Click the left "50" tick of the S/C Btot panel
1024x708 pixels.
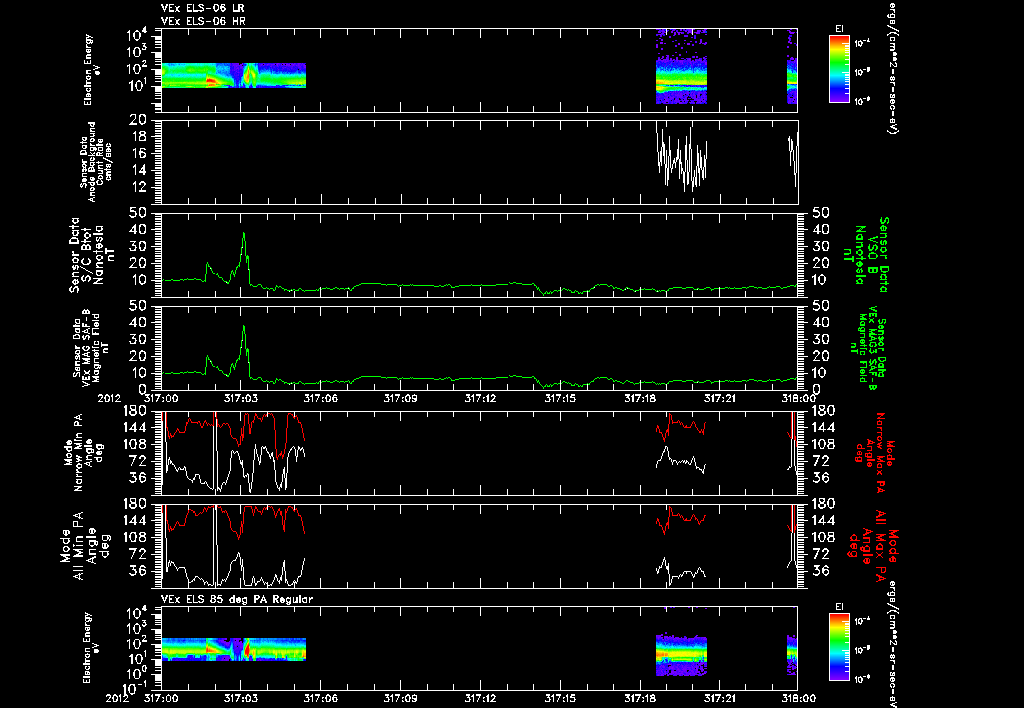[138, 213]
